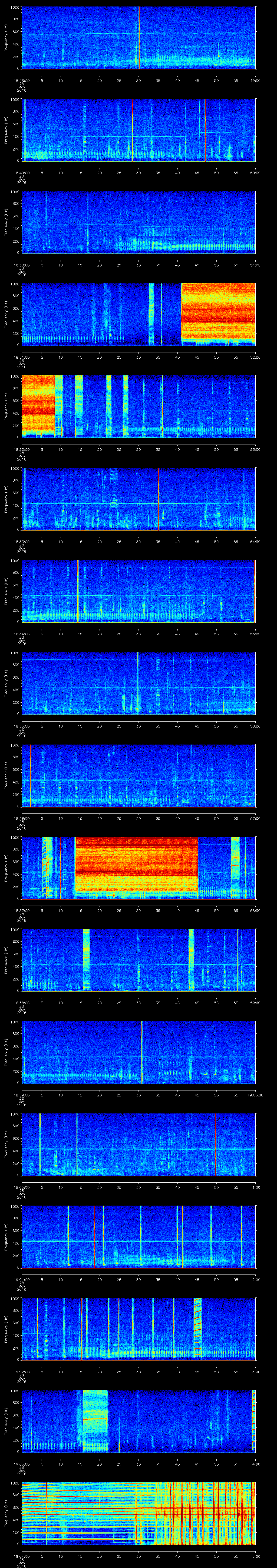The height and width of the screenshot is (1568, 277).
Task: Click the 18:48:00 start time label
Action: pos(21,80)
